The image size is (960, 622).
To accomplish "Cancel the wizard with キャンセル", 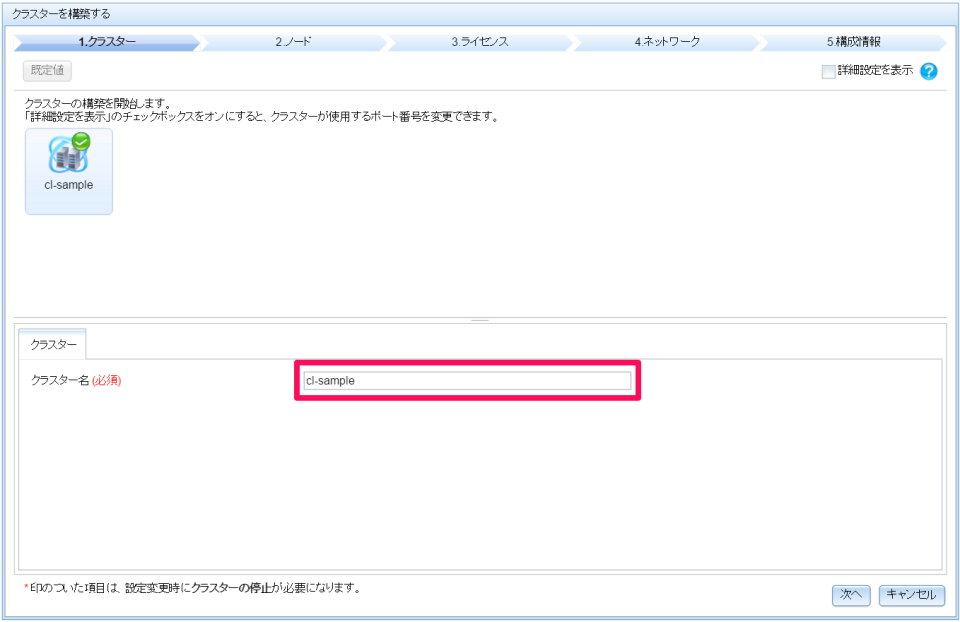I will [910, 595].
